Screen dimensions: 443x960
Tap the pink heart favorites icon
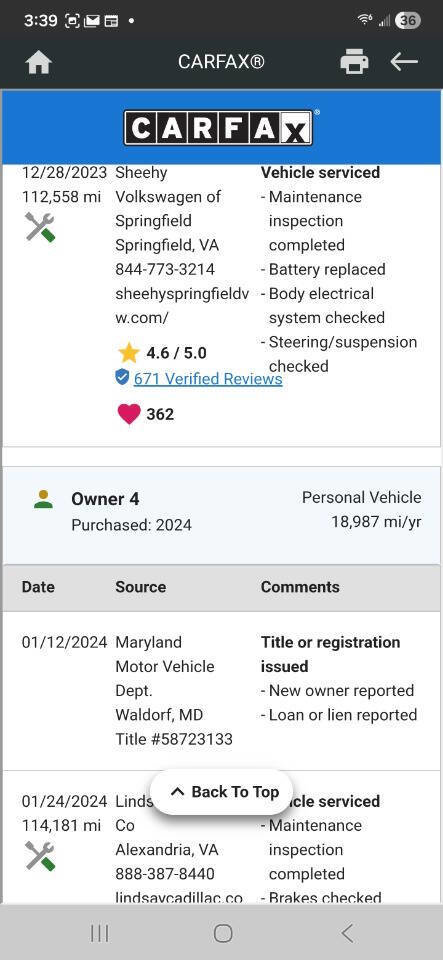pyautogui.click(x=128, y=414)
